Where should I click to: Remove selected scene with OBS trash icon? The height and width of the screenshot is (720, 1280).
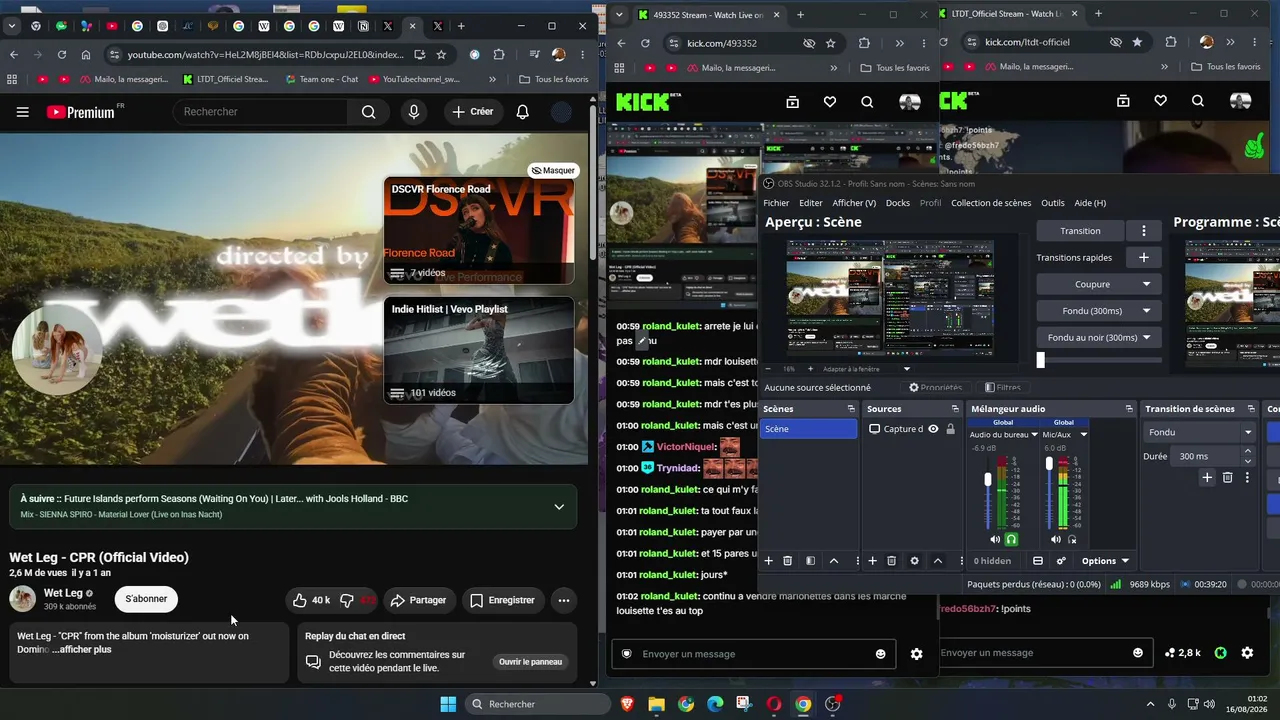[788, 561]
